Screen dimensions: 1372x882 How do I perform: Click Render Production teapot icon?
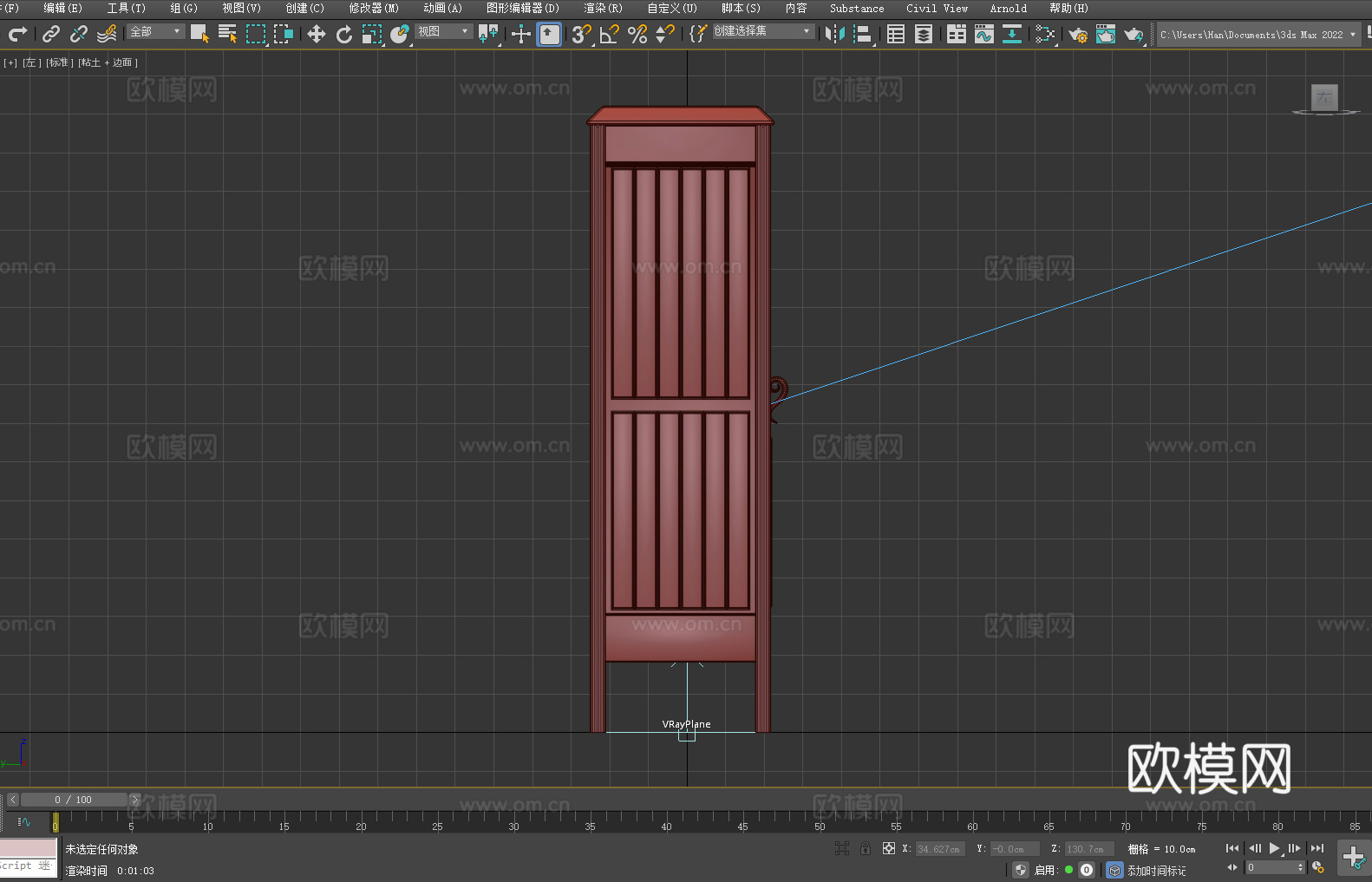tap(1134, 34)
